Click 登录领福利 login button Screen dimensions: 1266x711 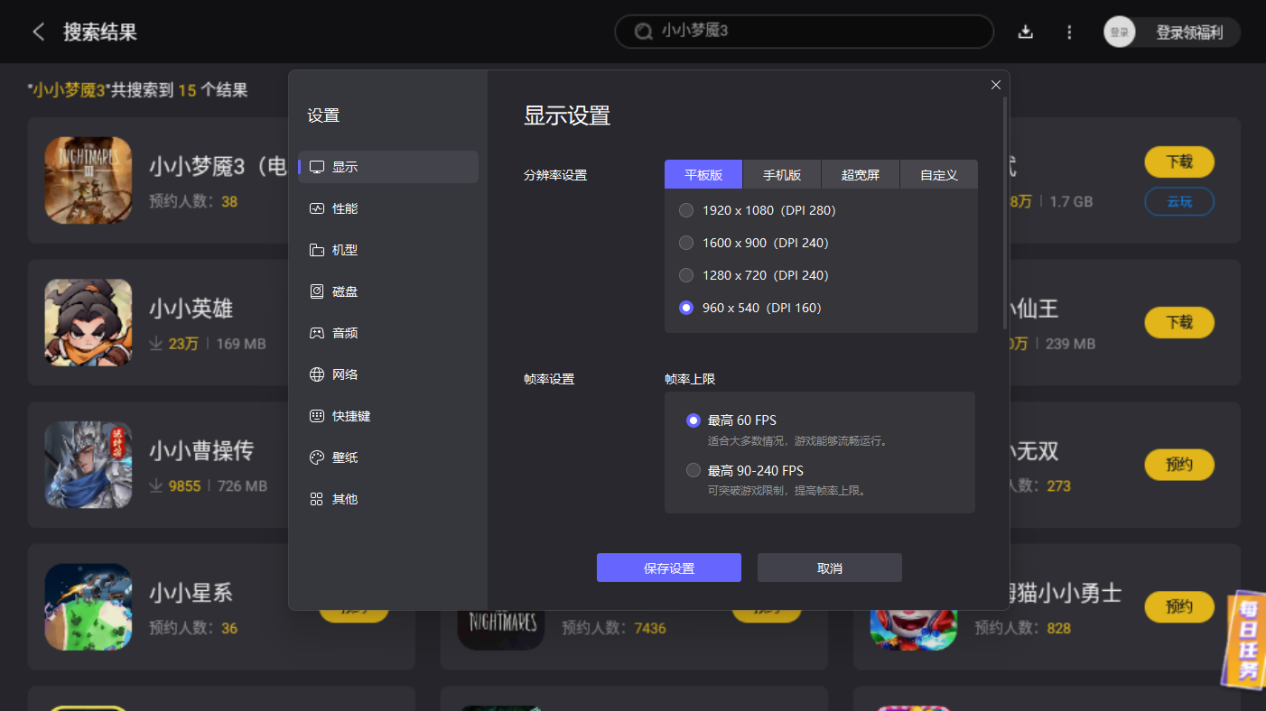click(1189, 32)
